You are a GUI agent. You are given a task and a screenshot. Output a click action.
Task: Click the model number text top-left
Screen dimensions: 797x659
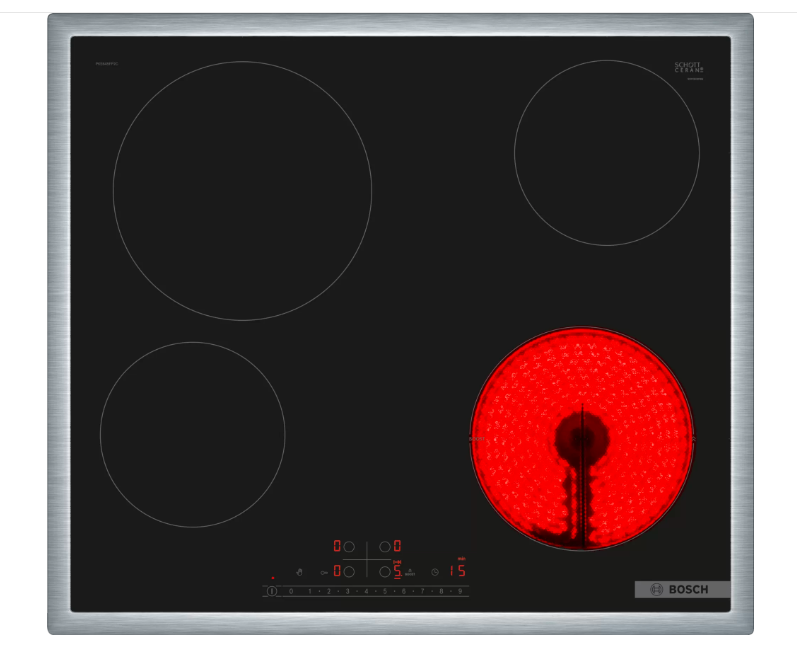point(107,64)
